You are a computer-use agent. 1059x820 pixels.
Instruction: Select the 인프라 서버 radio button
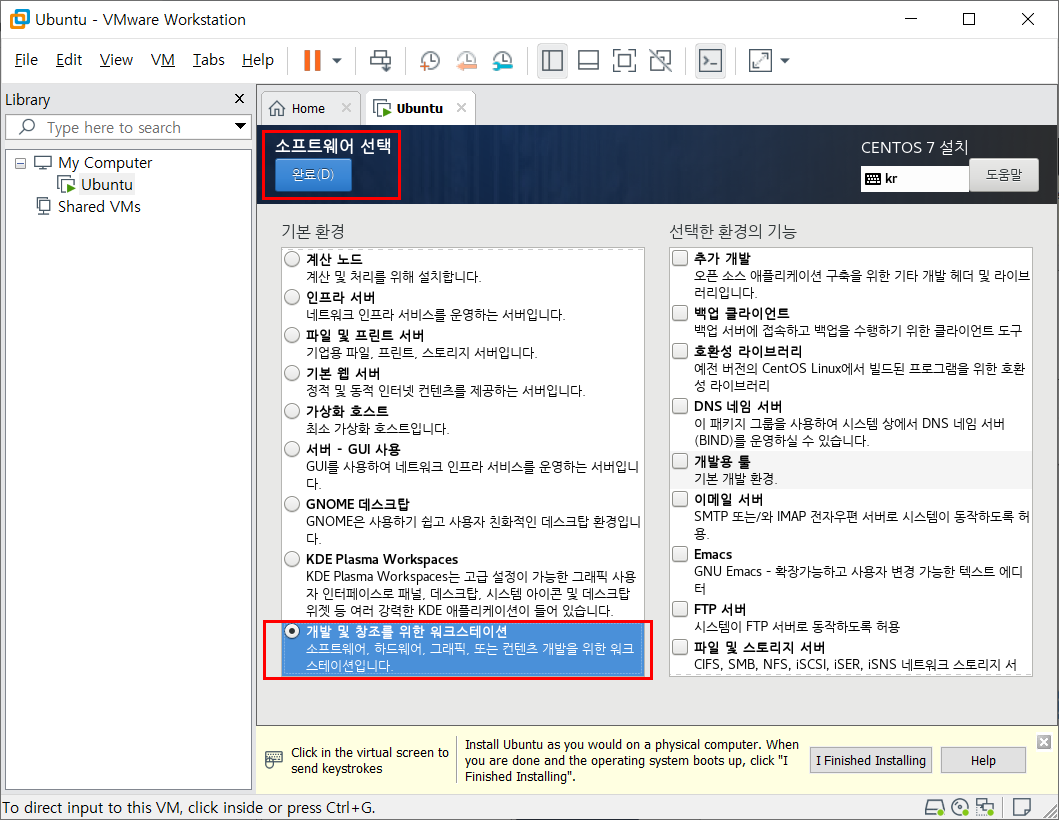click(x=292, y=297)
